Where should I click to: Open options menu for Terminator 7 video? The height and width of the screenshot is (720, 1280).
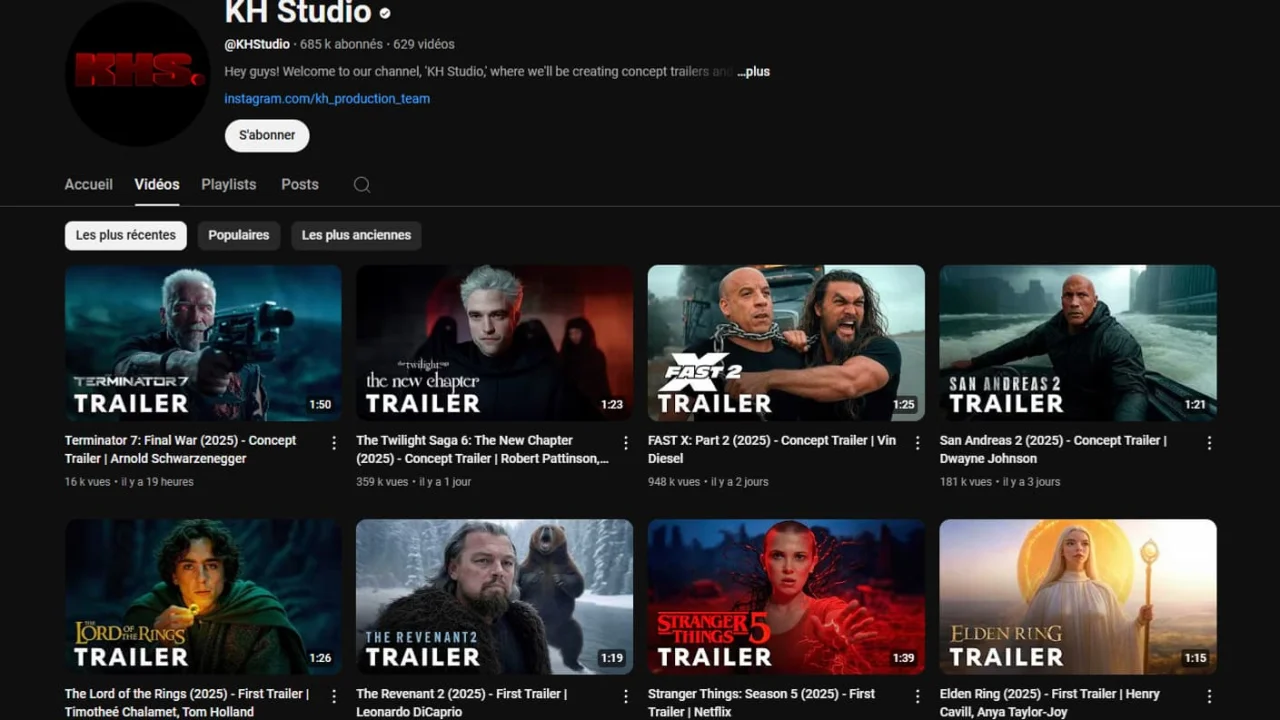coord(334,441)
